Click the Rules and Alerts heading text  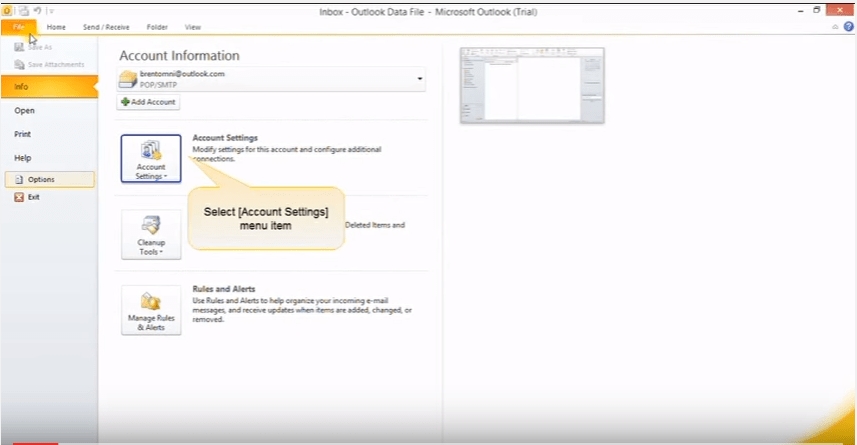coord(224,289)
